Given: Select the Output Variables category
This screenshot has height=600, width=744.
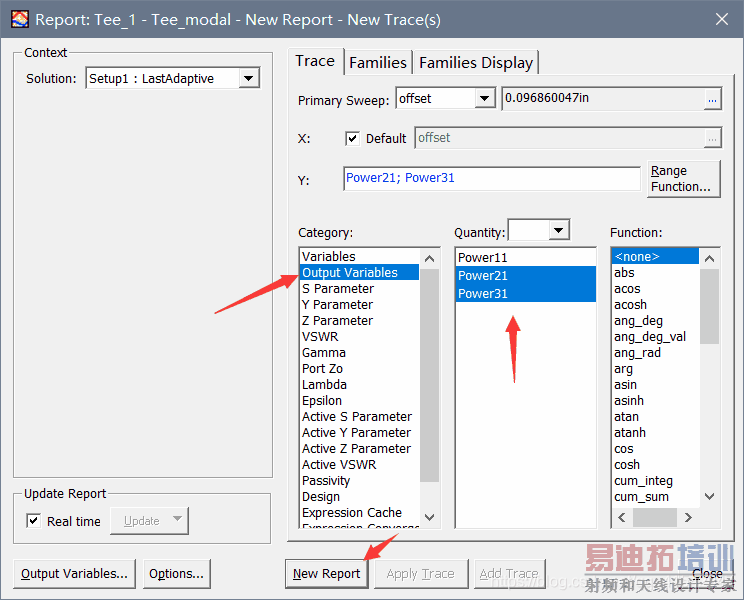Looking at the screenshot, I should tap(360, 272).
